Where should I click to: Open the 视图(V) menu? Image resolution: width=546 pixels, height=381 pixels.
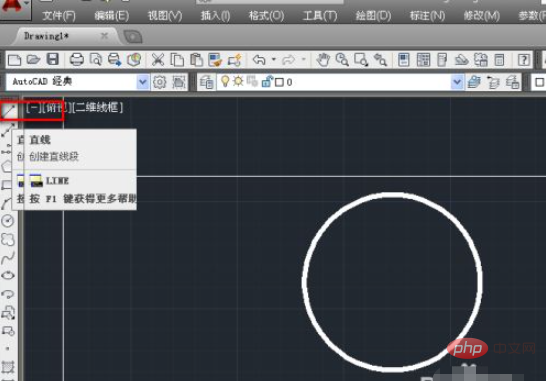tap(165, 16)
